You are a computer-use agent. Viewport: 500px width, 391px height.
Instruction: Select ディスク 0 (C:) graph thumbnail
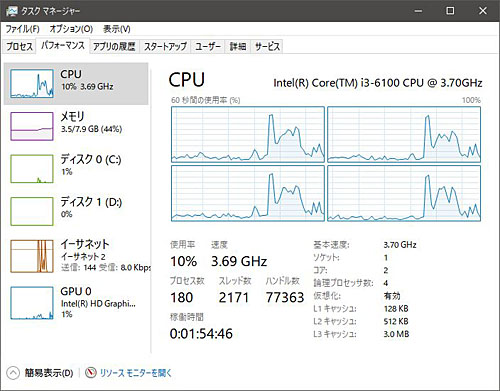click(x=32, y=169)
